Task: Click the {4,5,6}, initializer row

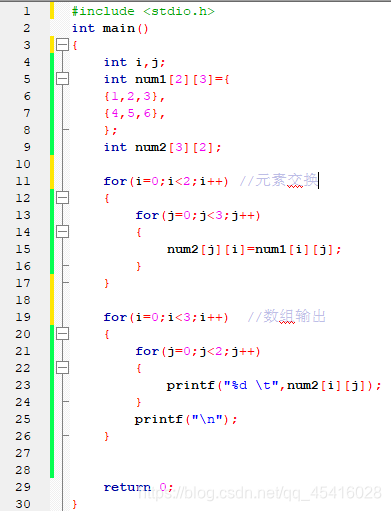Action: click(x=134, y=114)
